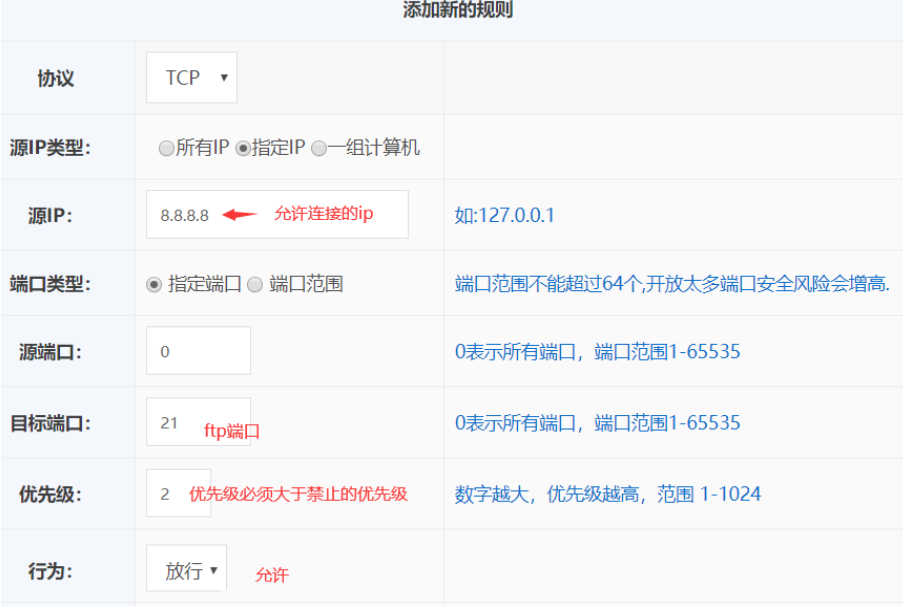The width and height of the screenshot is (903, 606).
Task: Click the red 允许 annotation text
Action: point(272,575)
